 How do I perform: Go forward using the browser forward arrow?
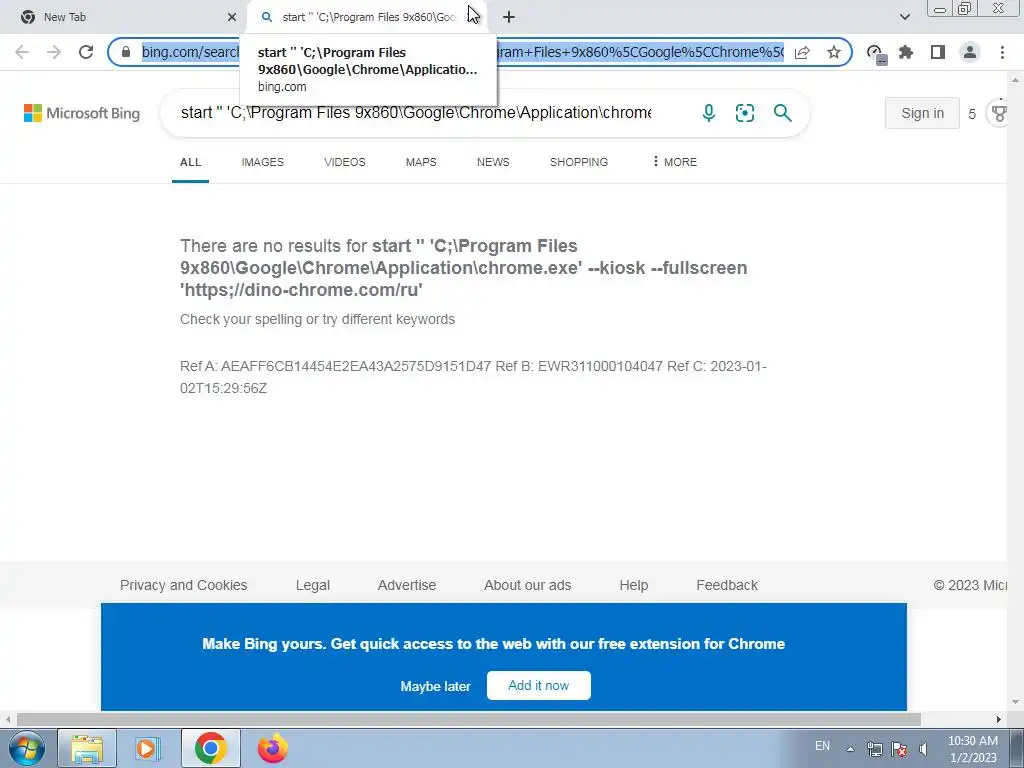54,52
